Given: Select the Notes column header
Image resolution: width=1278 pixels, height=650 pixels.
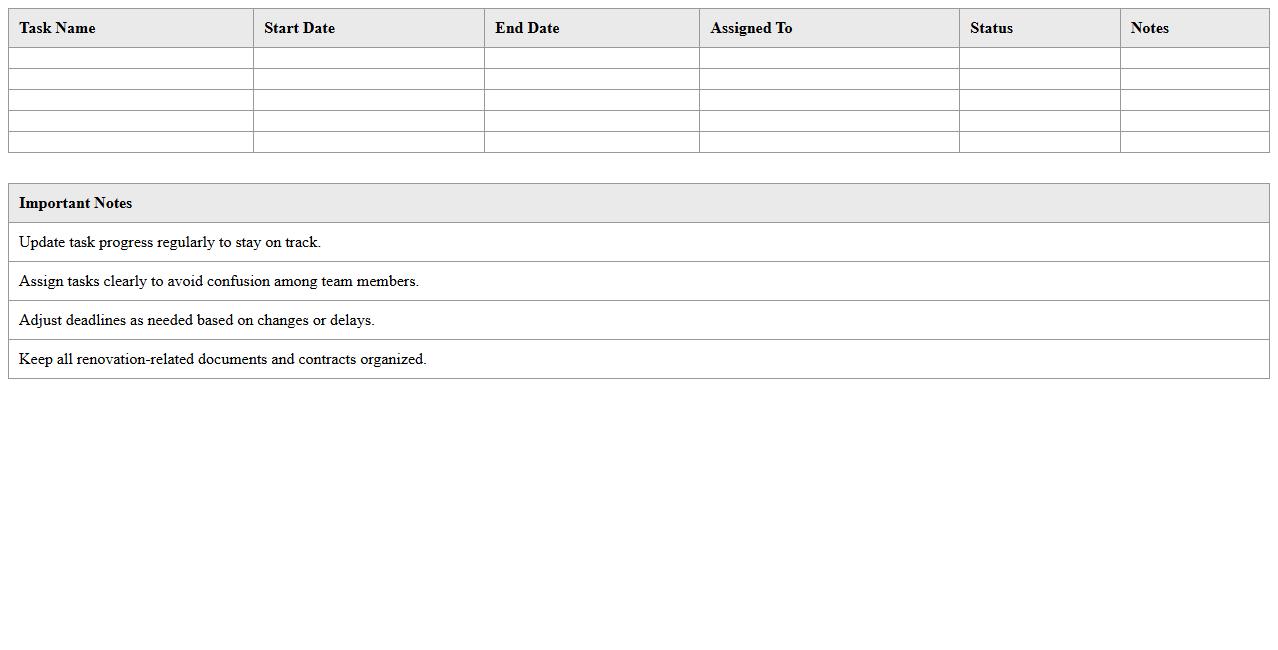Looking at the screenshot, I should coord(1149,28).
